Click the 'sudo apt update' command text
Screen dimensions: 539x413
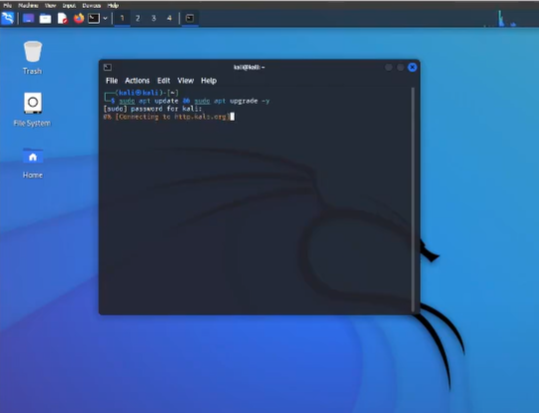(x=148, y=101)
